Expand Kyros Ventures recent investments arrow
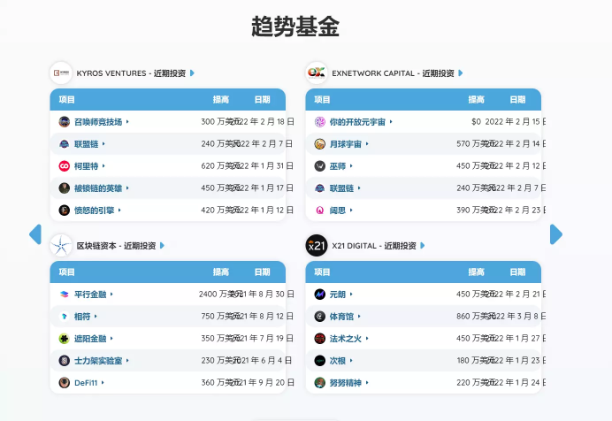The image size is (612, 421). tap(192, 73)
